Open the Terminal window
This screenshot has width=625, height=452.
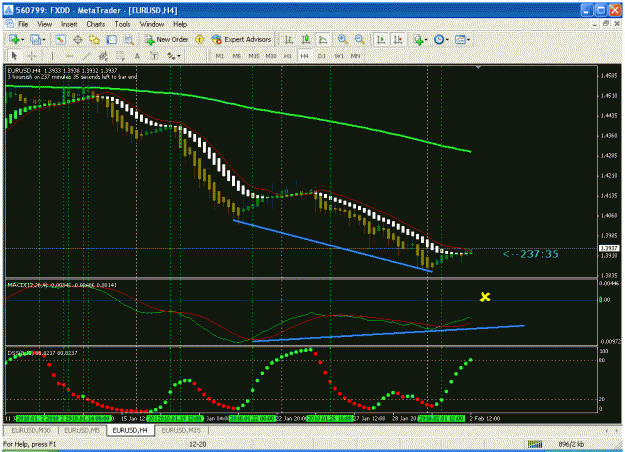[x=112, y=39]
